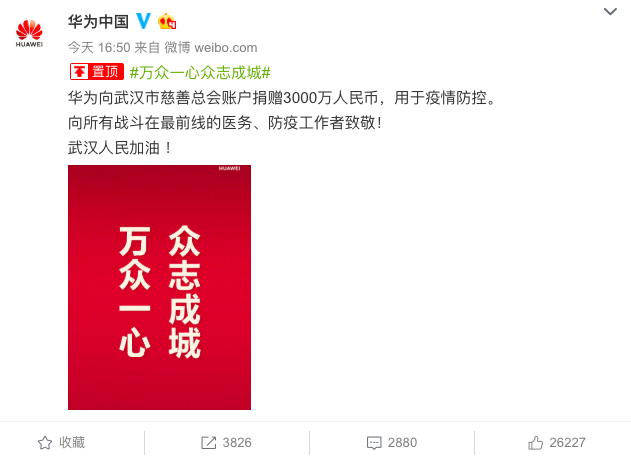631x463 pixels.
Task: Click the crown membership level badge
Action: point(167,21)
